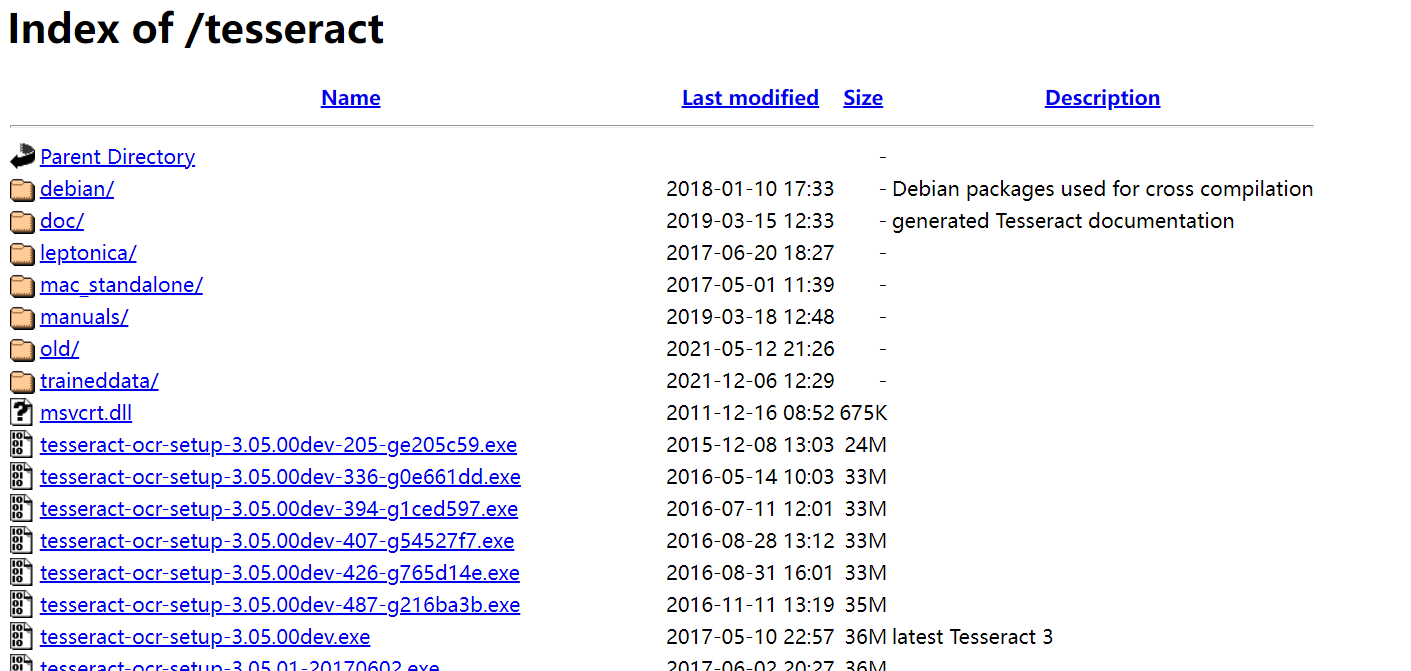Click the folder icon next to leptonica/
Screen dimensions: 1411x671
[x=22, y=253]
